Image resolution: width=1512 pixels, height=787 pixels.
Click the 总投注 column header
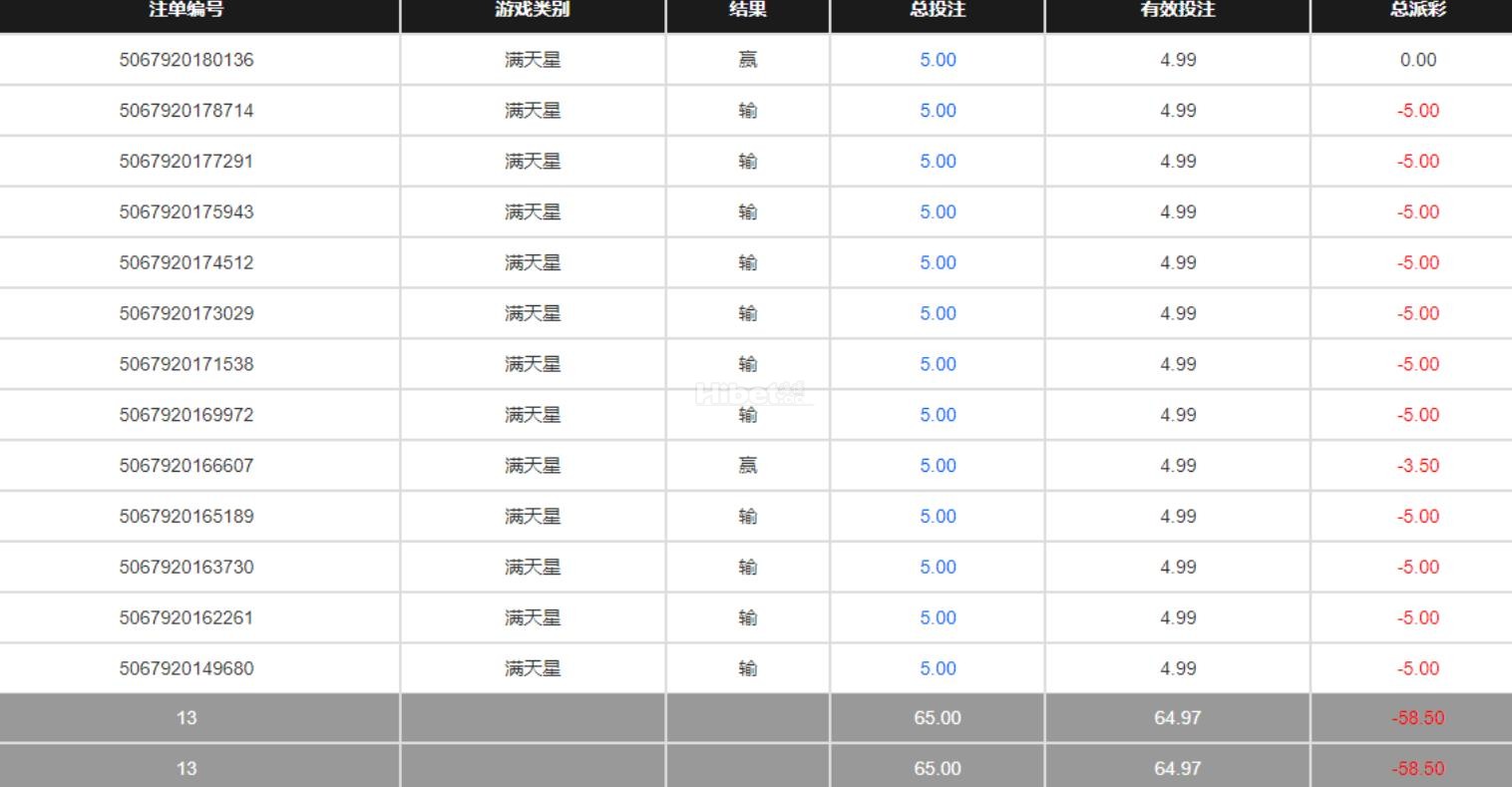[x=938, y=10]
